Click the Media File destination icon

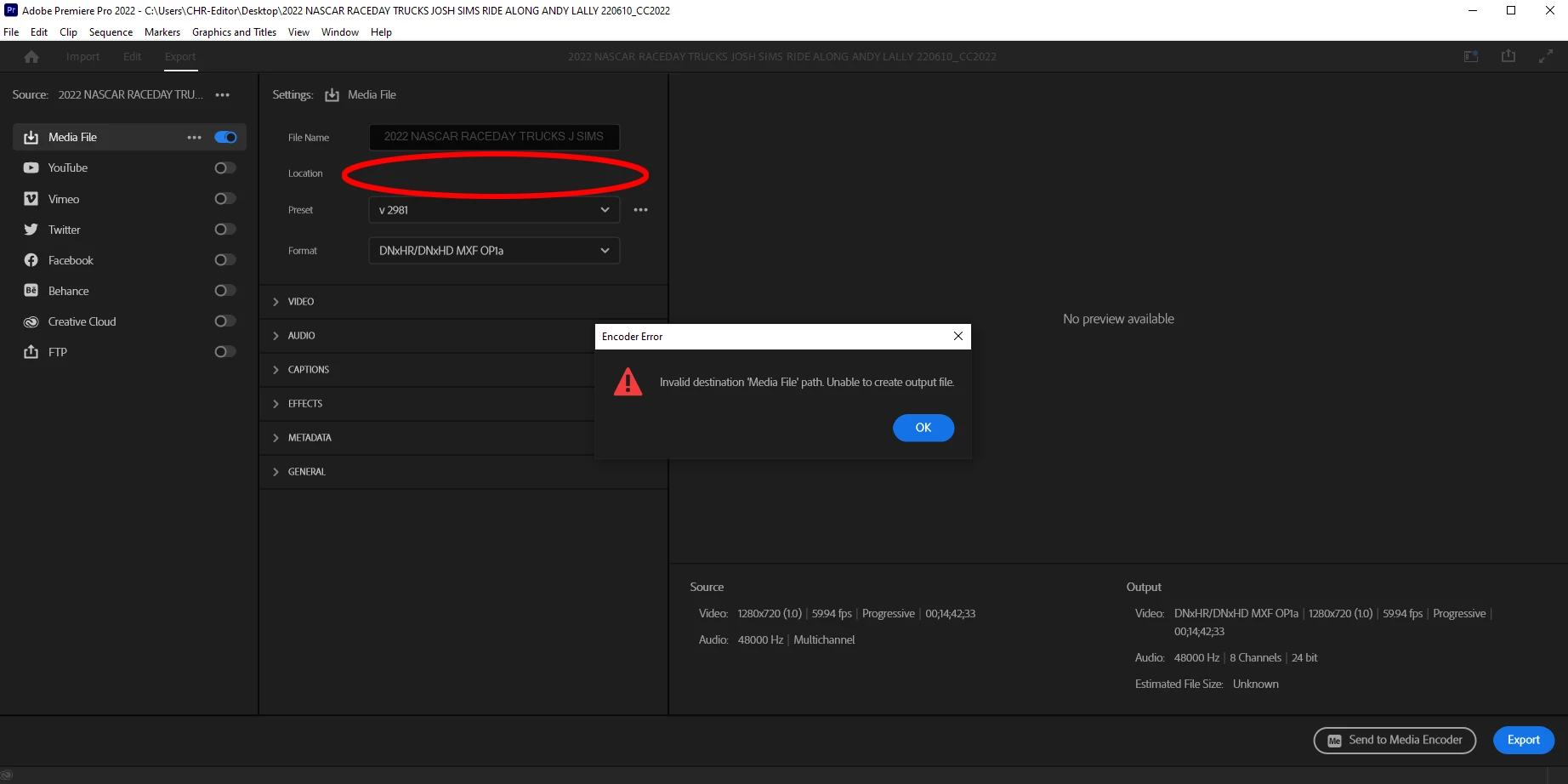(31, 137)
